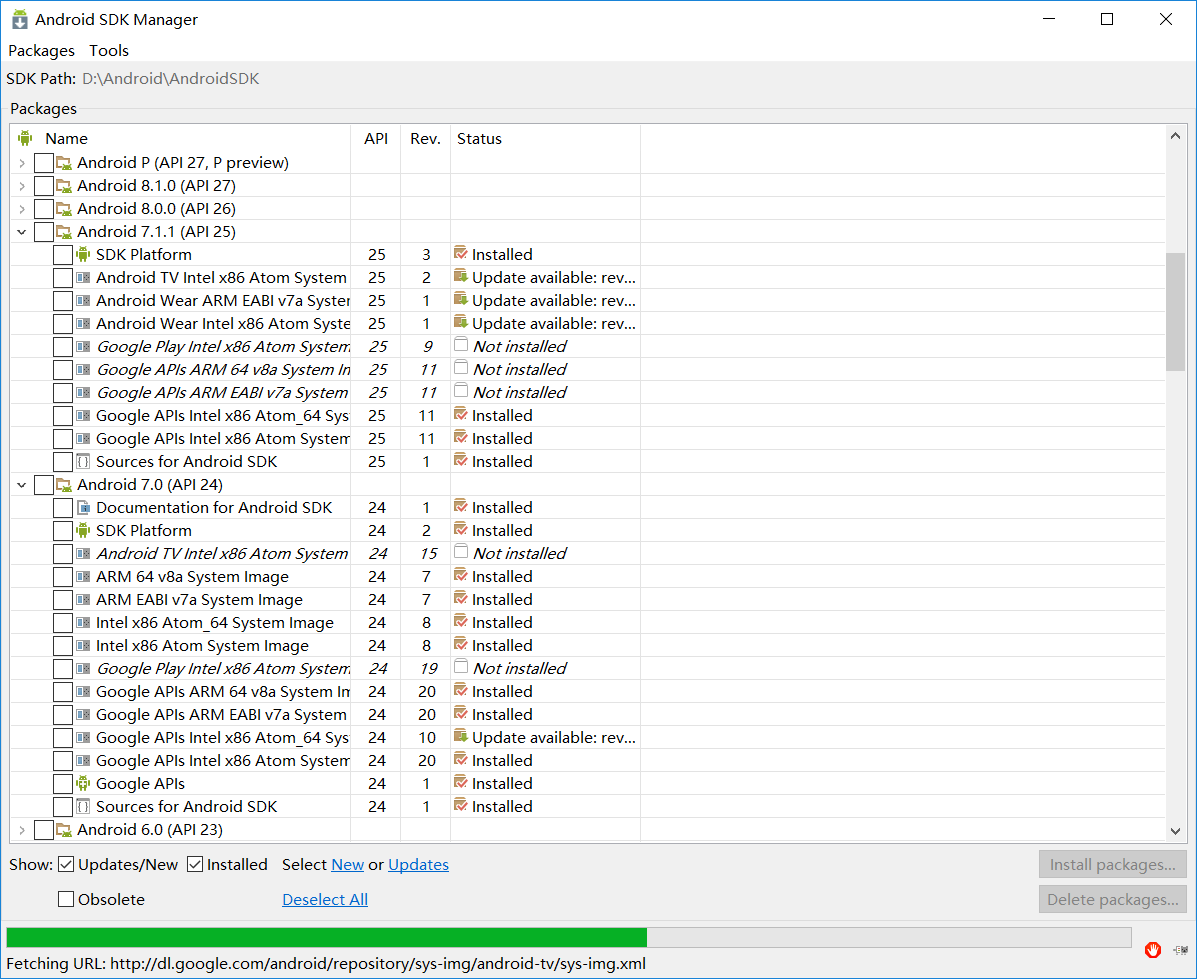The image size is (1197, 979).
Task: Click the folder icon for Android P preview
Action: pos(63,163)
